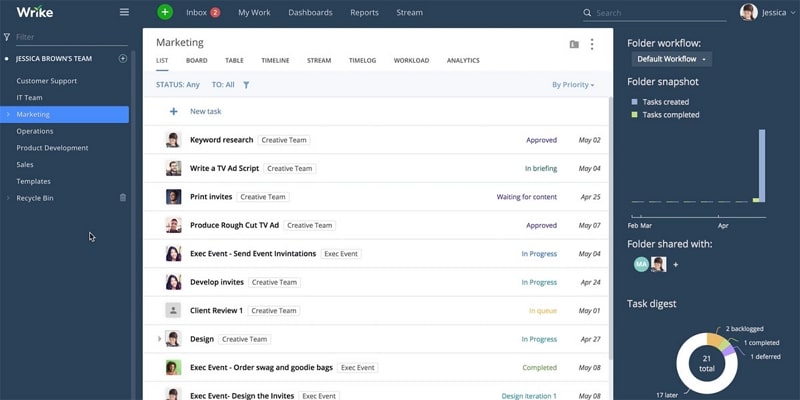
Task: Add to Jessica Brown's Team with plus icon
Action: coord(122,59)
